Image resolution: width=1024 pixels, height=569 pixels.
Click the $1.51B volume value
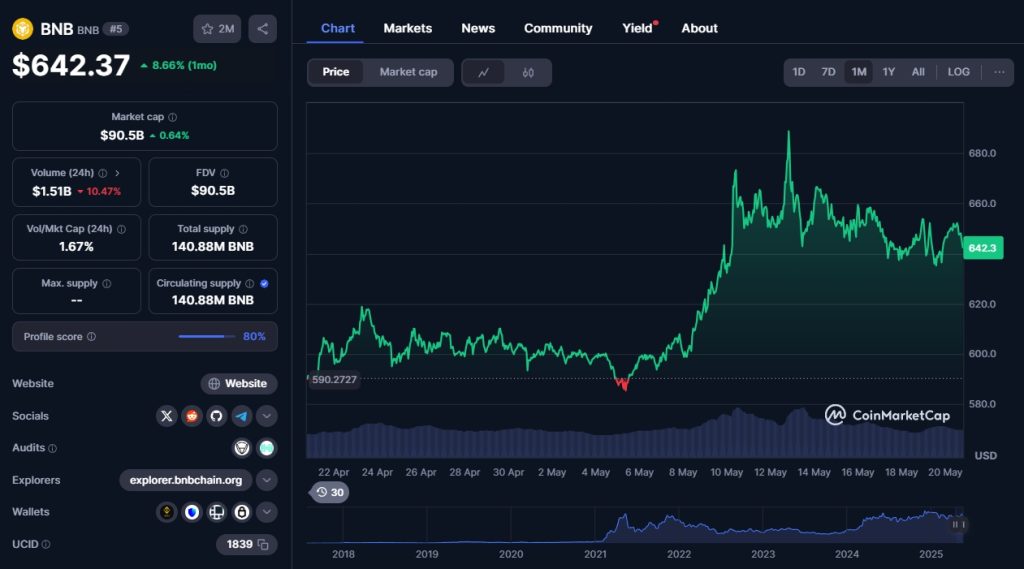[x=52, y=191]
